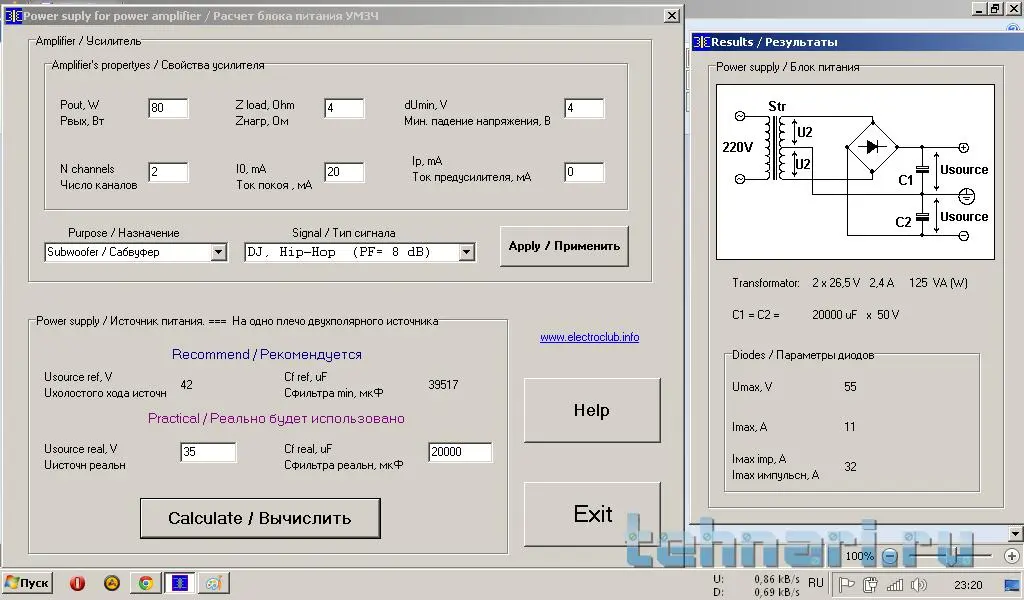Click the Usource real, V field
This screenshot has width=1024, height=600.
pos(208,452)
